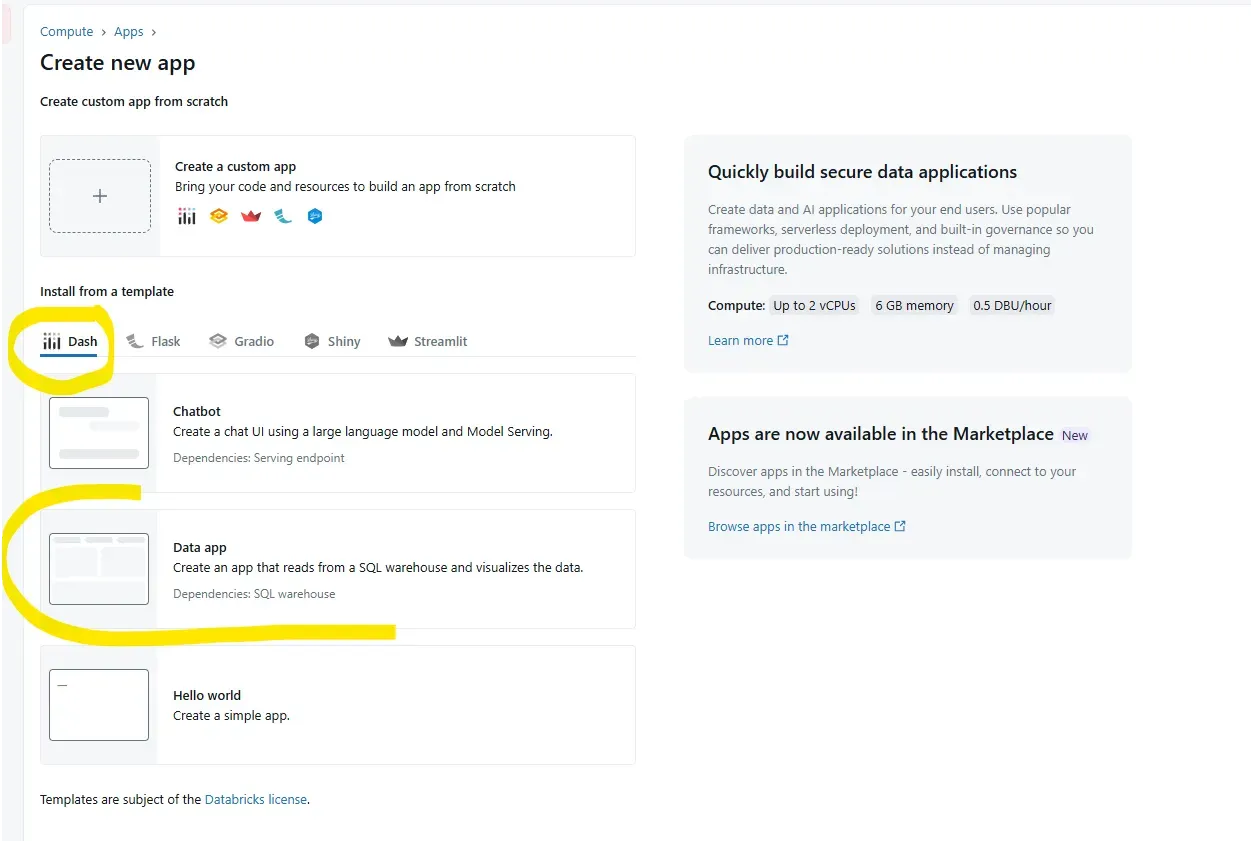Click the red Streamlit crown logo
Screen dimensions: 1251x841
coord(251,216)
